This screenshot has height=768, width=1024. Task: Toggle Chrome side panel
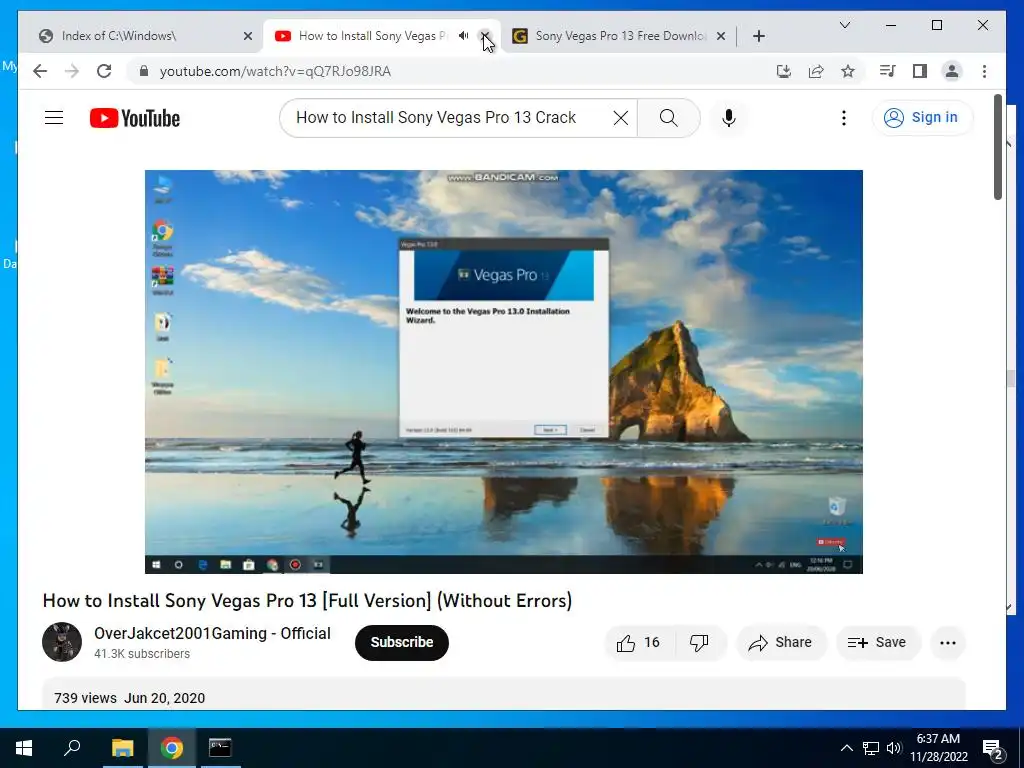click(x=920, y=71)
